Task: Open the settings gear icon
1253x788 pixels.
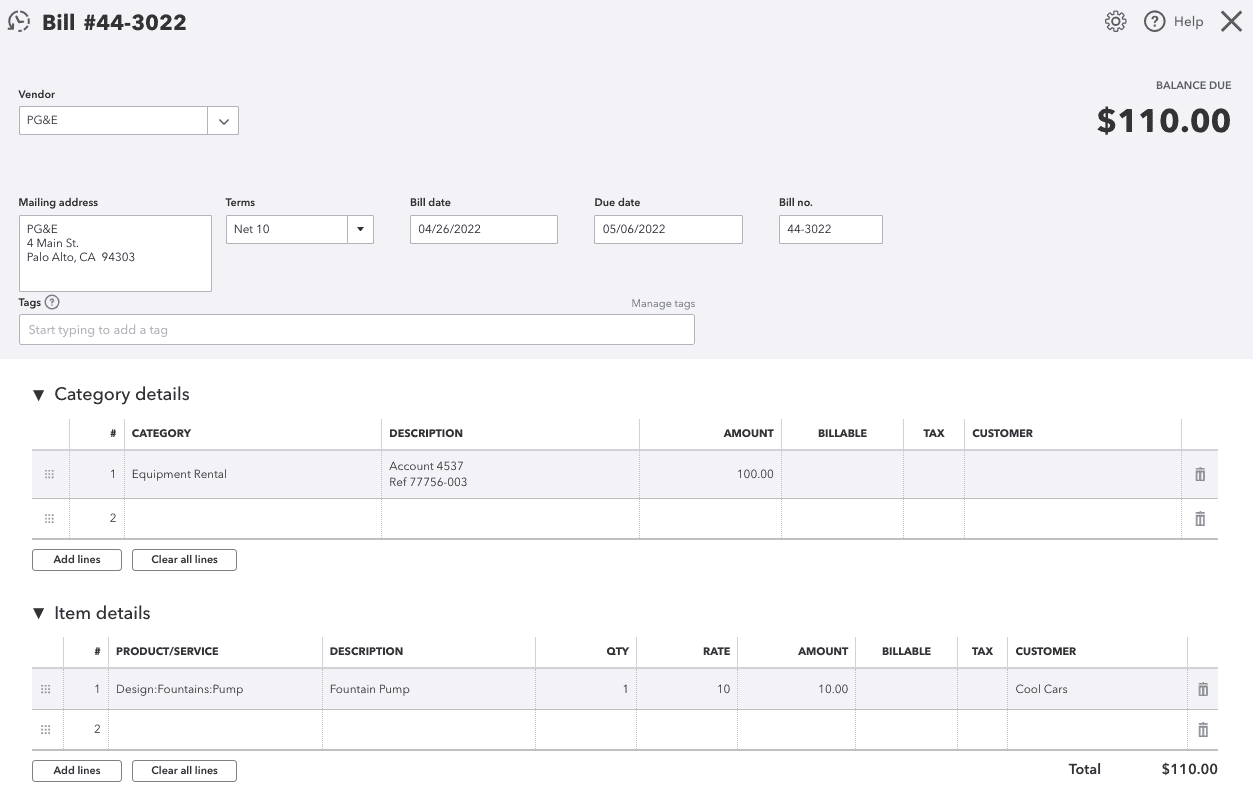Action: tap(1115, 21)
